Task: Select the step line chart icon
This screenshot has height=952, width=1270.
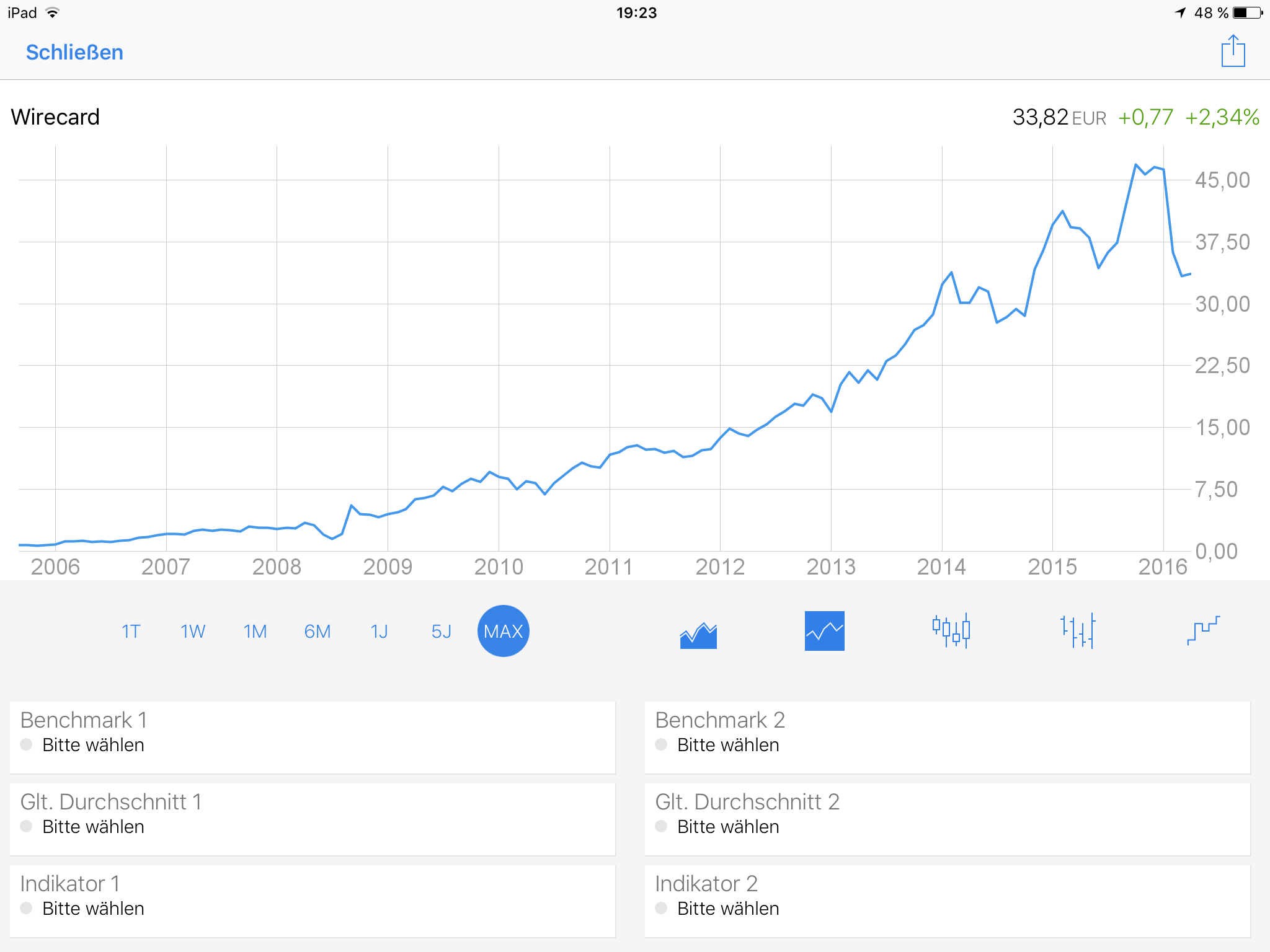Action: [1203, 631]
